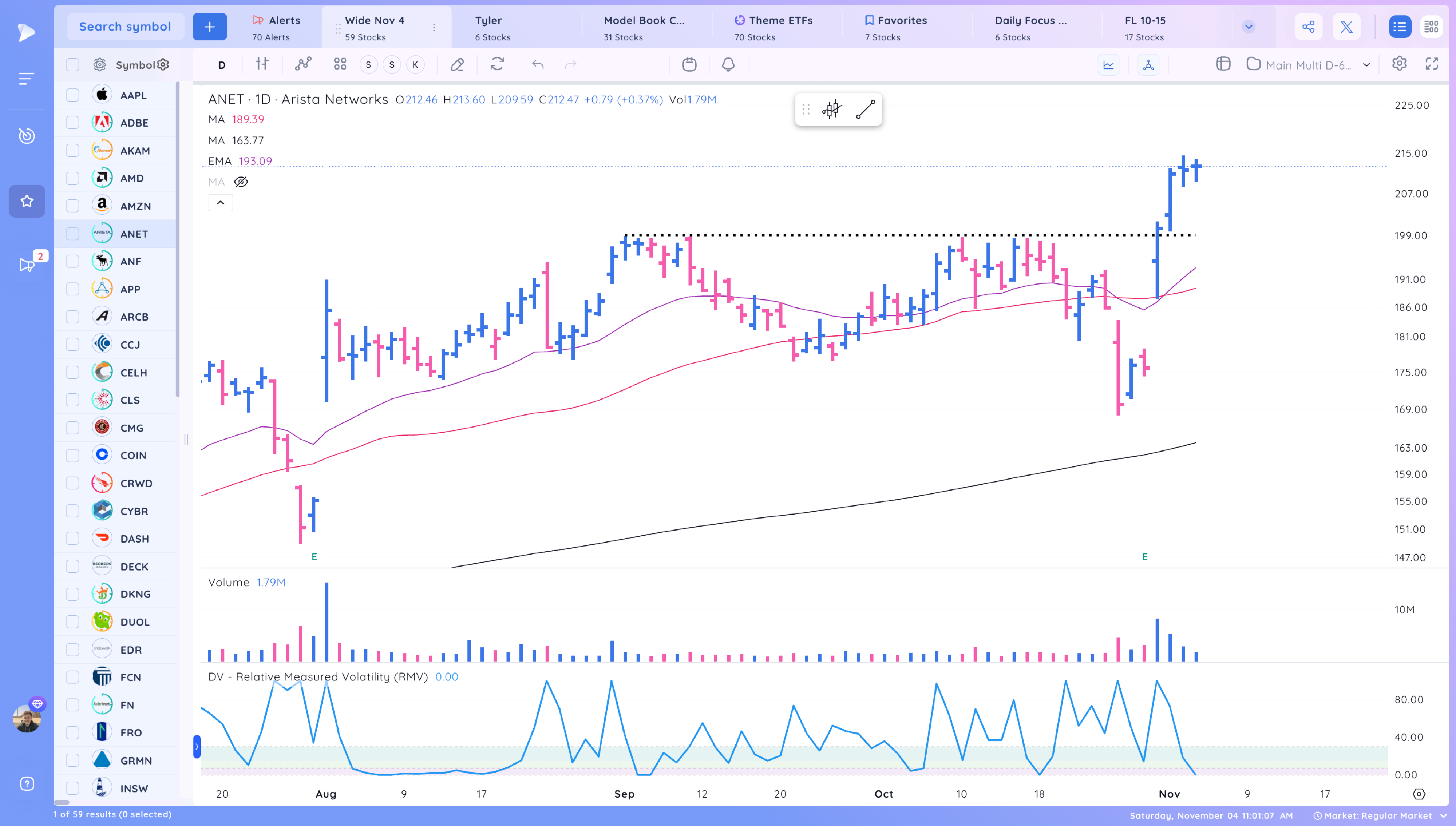This screenshot has width=1456, height=826.
Task: Switch to the Alerts tab
Action: coord(276,28)
